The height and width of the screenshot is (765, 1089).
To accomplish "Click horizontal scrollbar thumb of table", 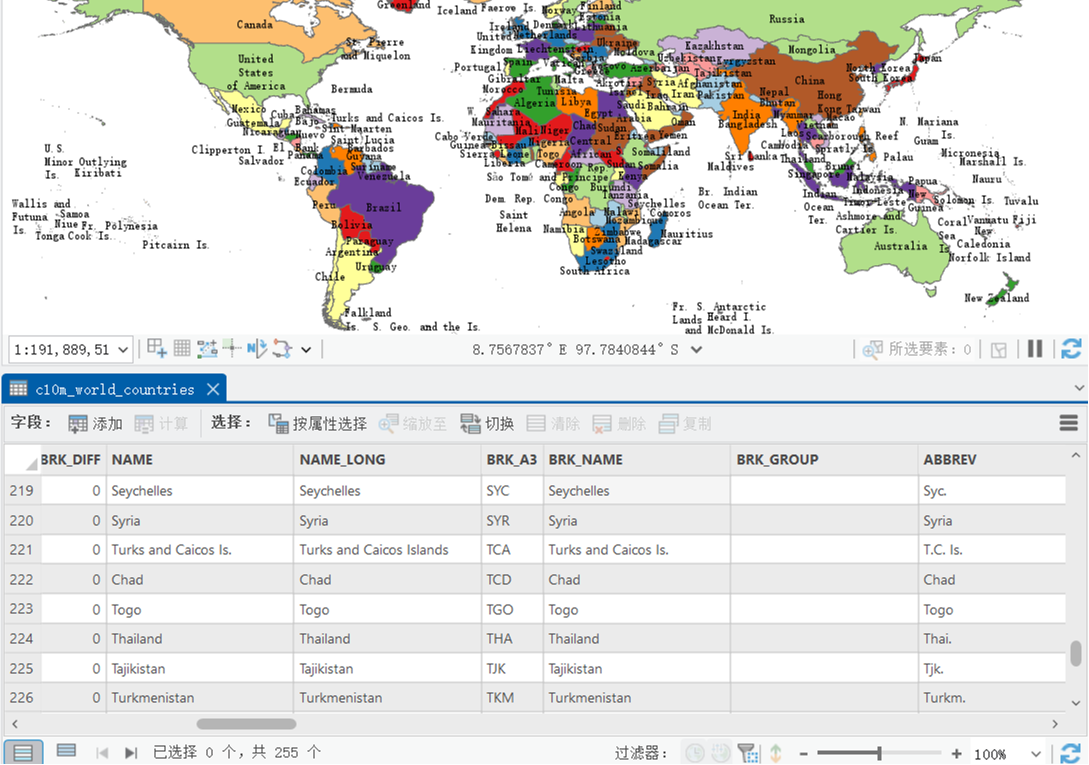I will click(247, 724).
